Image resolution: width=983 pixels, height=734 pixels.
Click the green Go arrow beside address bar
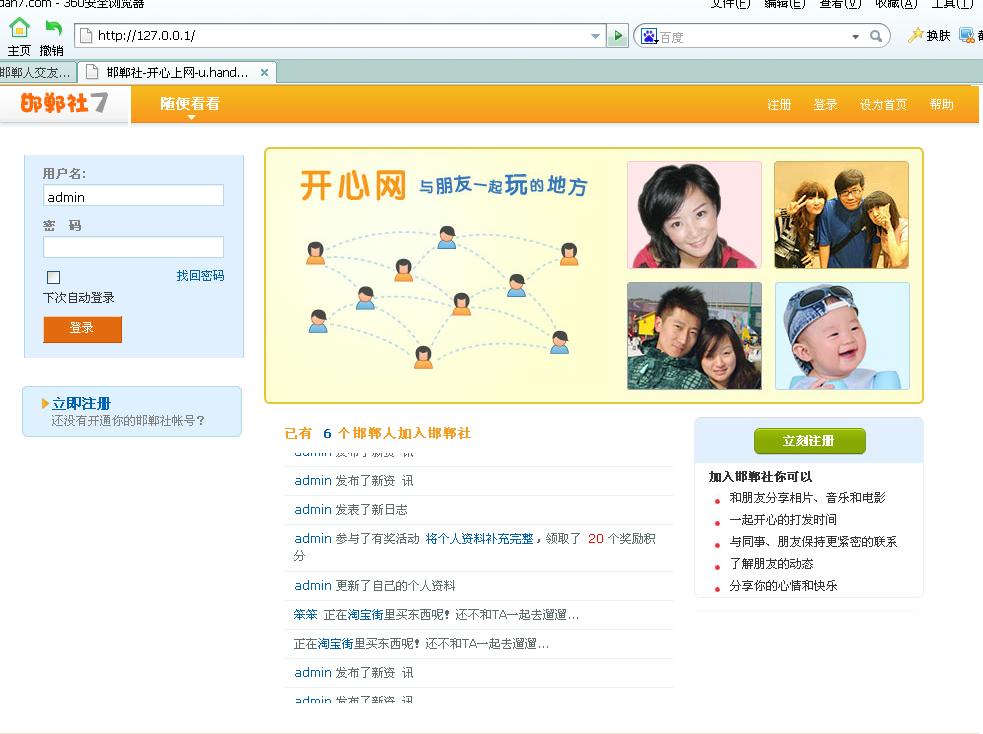618,36
